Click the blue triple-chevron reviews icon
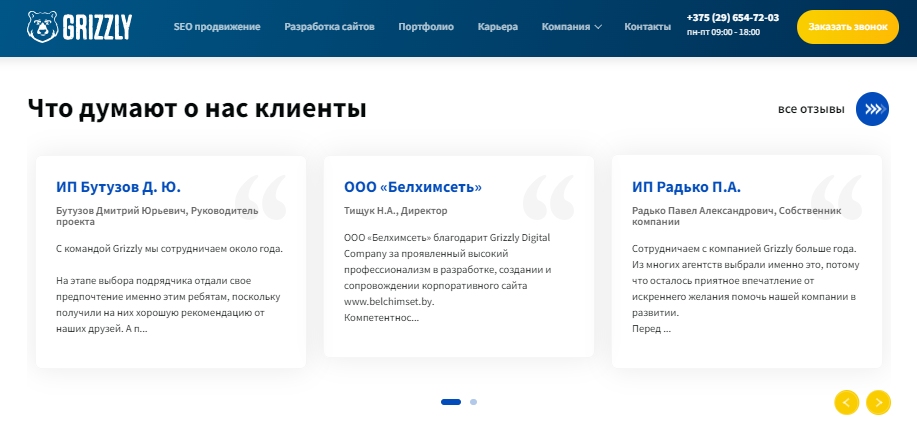The image size is (917, 424). click(x=872, y=109)
